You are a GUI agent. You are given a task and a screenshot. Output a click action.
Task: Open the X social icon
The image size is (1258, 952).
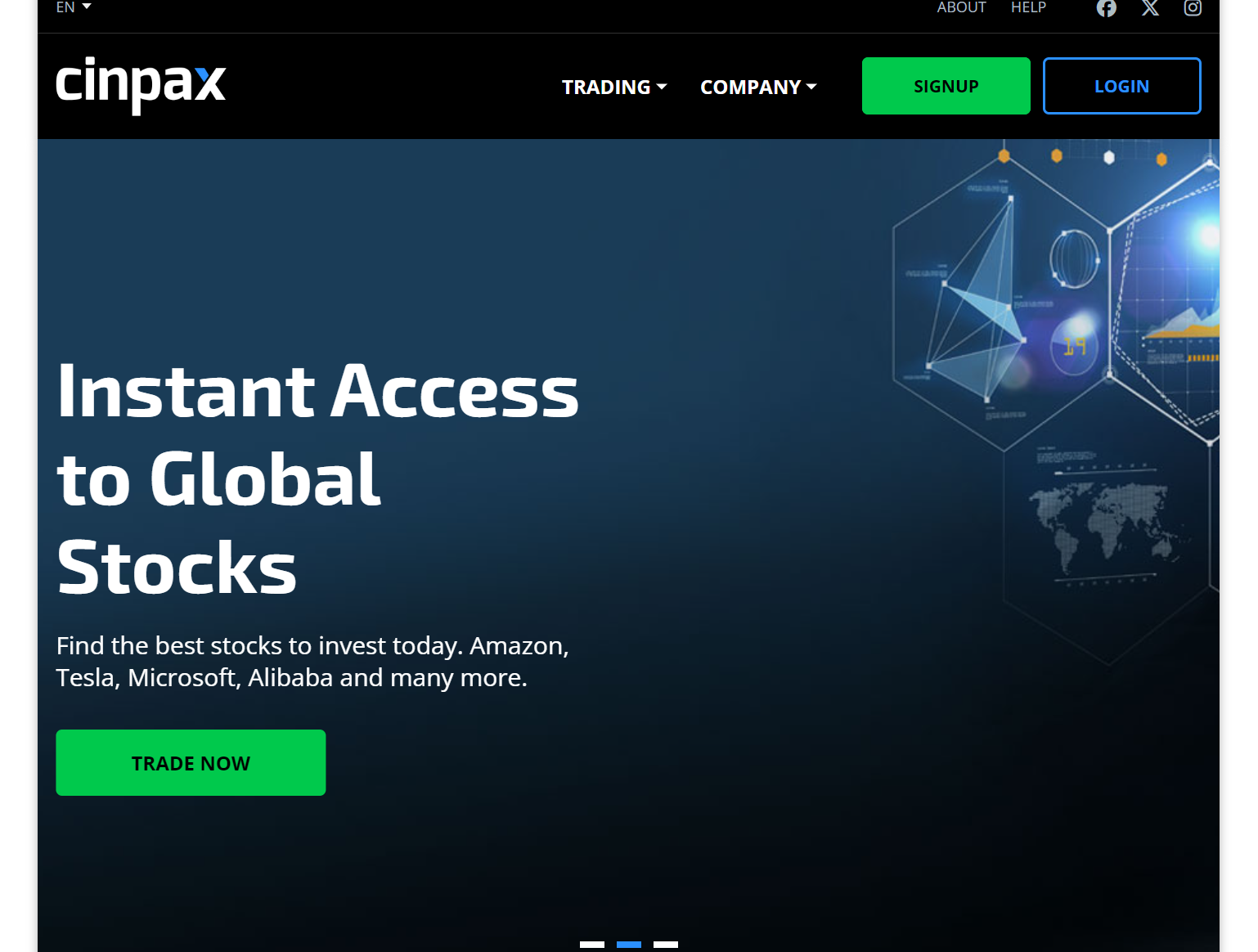pyautogui.click(x=1150, y=8)
